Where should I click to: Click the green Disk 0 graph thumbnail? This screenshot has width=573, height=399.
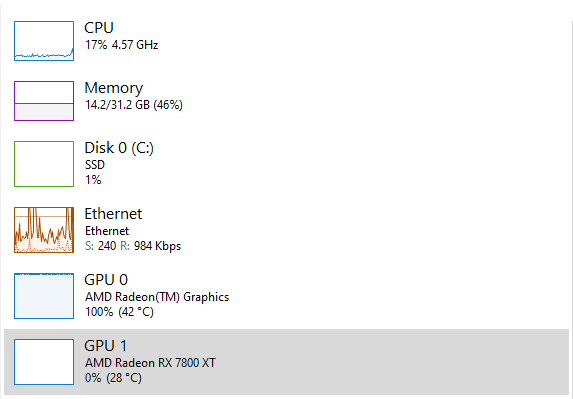(44, 164)
